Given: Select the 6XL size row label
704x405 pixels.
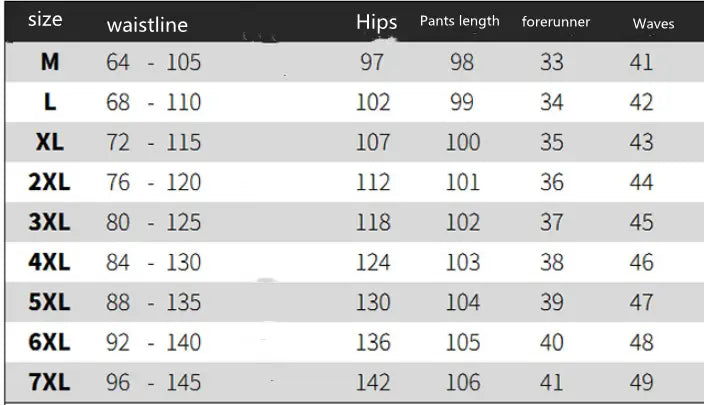Looking at the screenshot, I should coord(48,342).
